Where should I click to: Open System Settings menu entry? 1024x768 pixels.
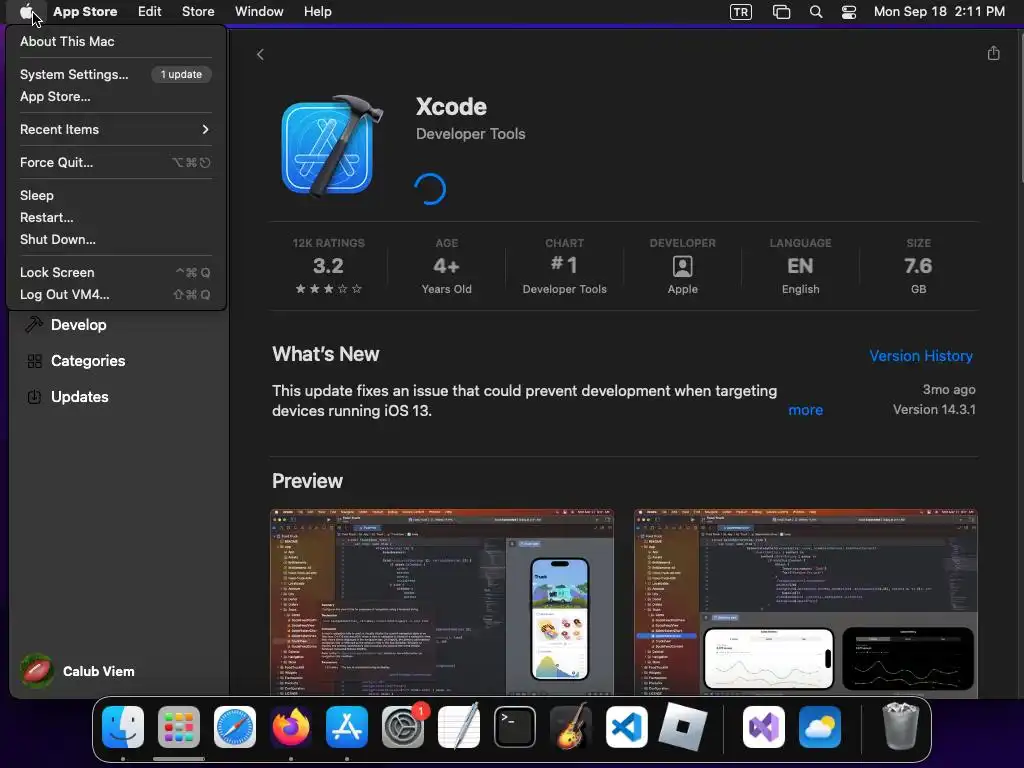coord(116,74)
